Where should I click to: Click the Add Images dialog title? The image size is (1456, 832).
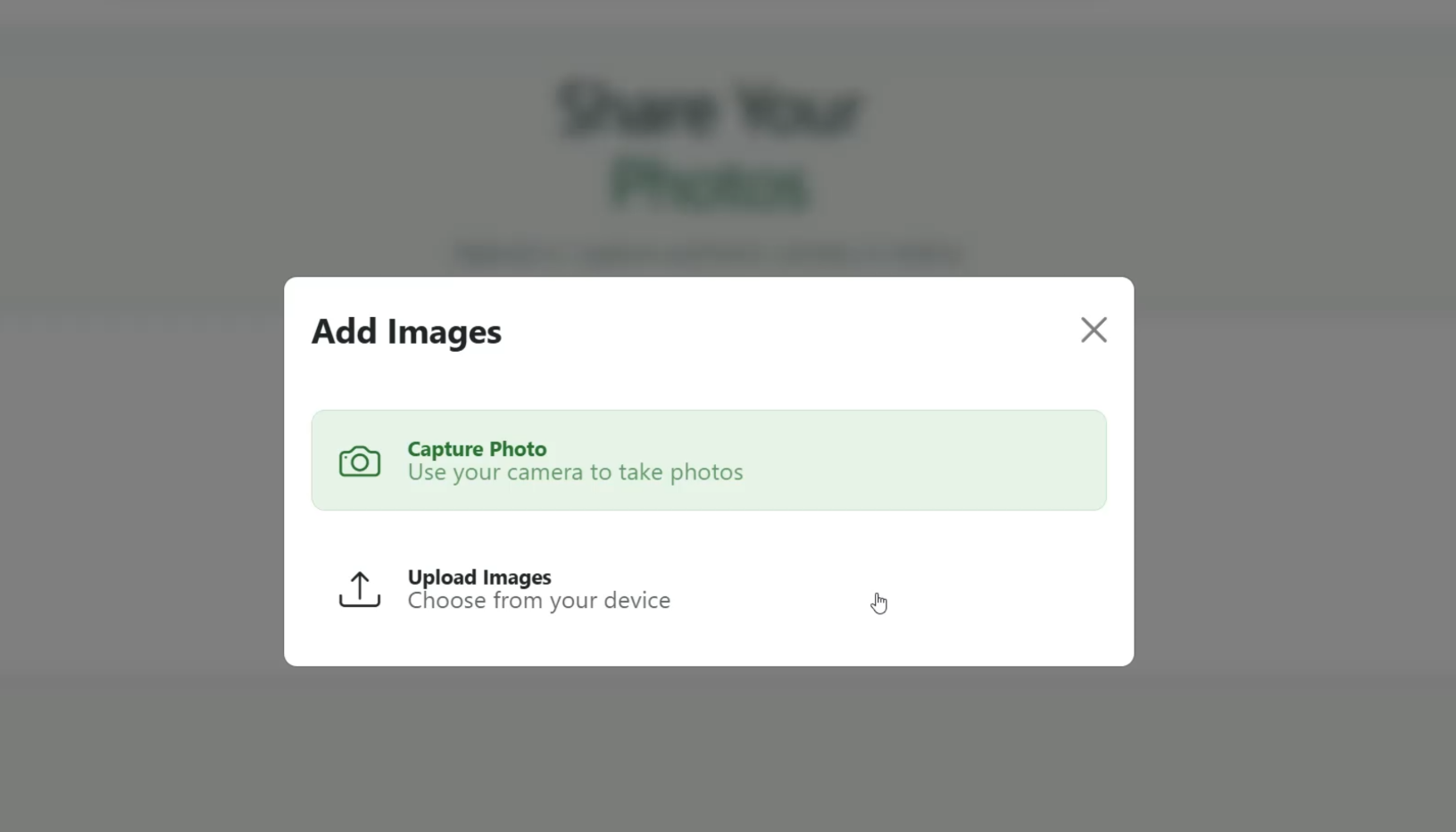[x=405, y=331]
